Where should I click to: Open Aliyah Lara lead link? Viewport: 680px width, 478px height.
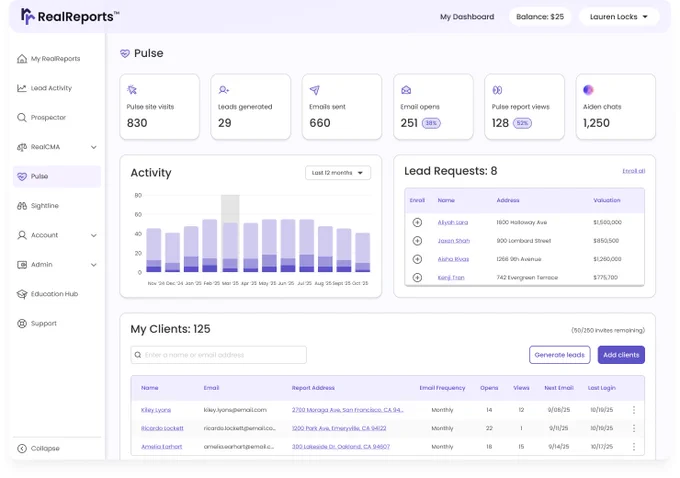pos(453,223)
